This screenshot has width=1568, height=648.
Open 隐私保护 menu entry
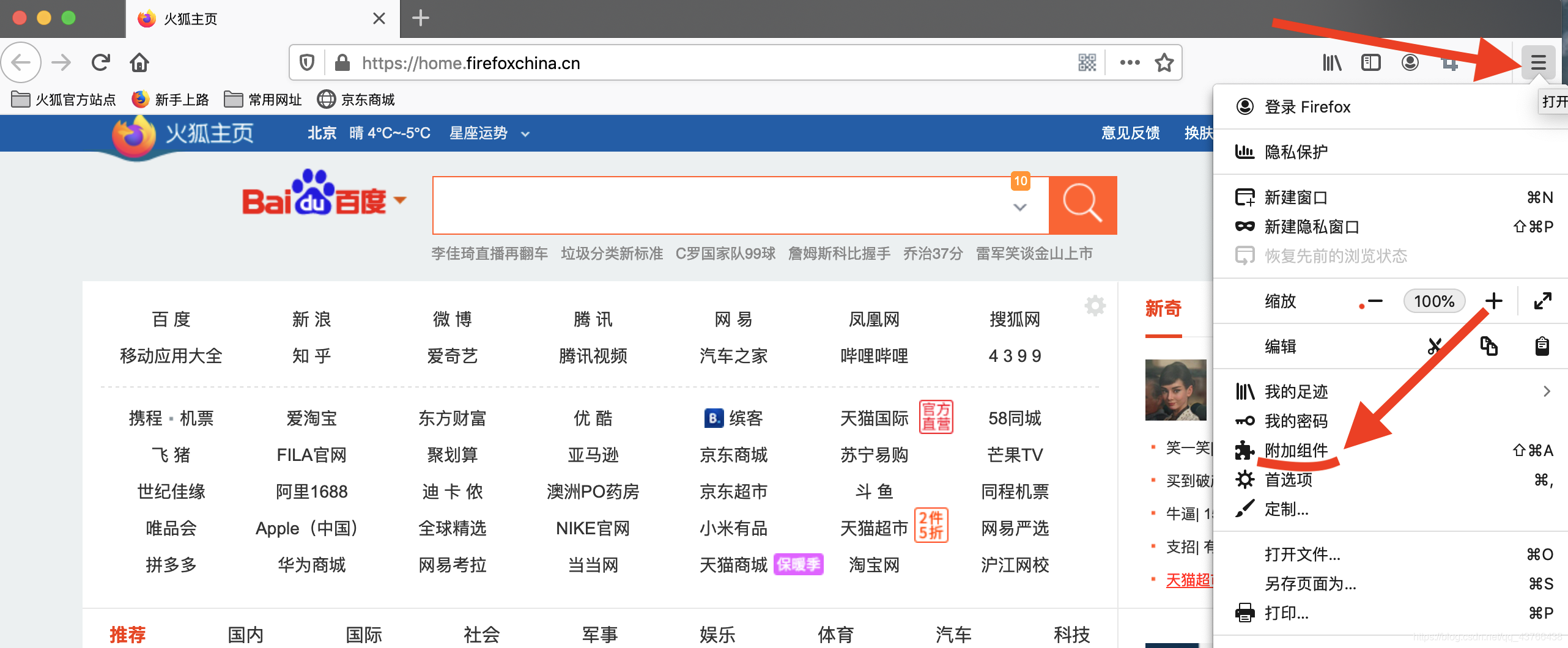pos(1391,152)
